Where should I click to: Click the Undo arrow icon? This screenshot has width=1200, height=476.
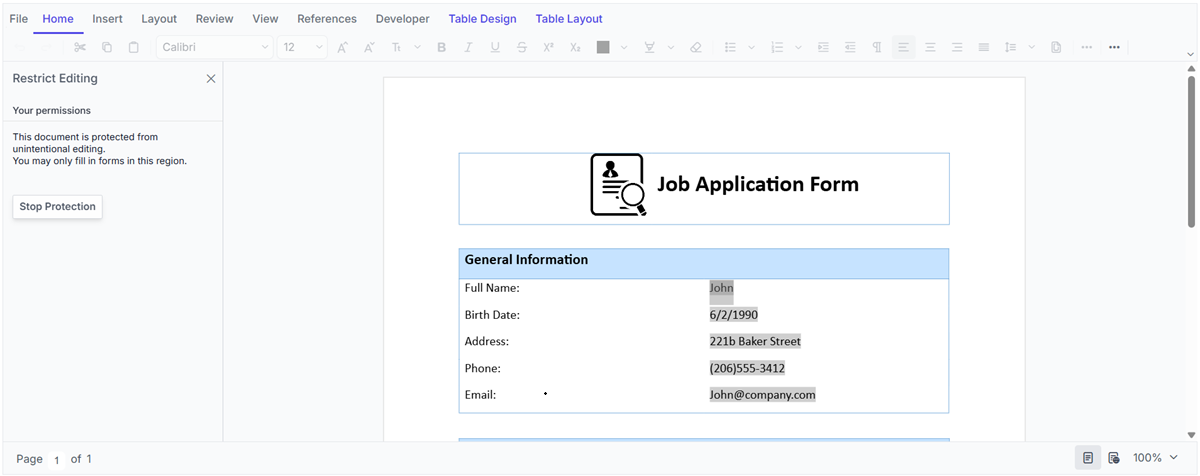click(21, 47)
